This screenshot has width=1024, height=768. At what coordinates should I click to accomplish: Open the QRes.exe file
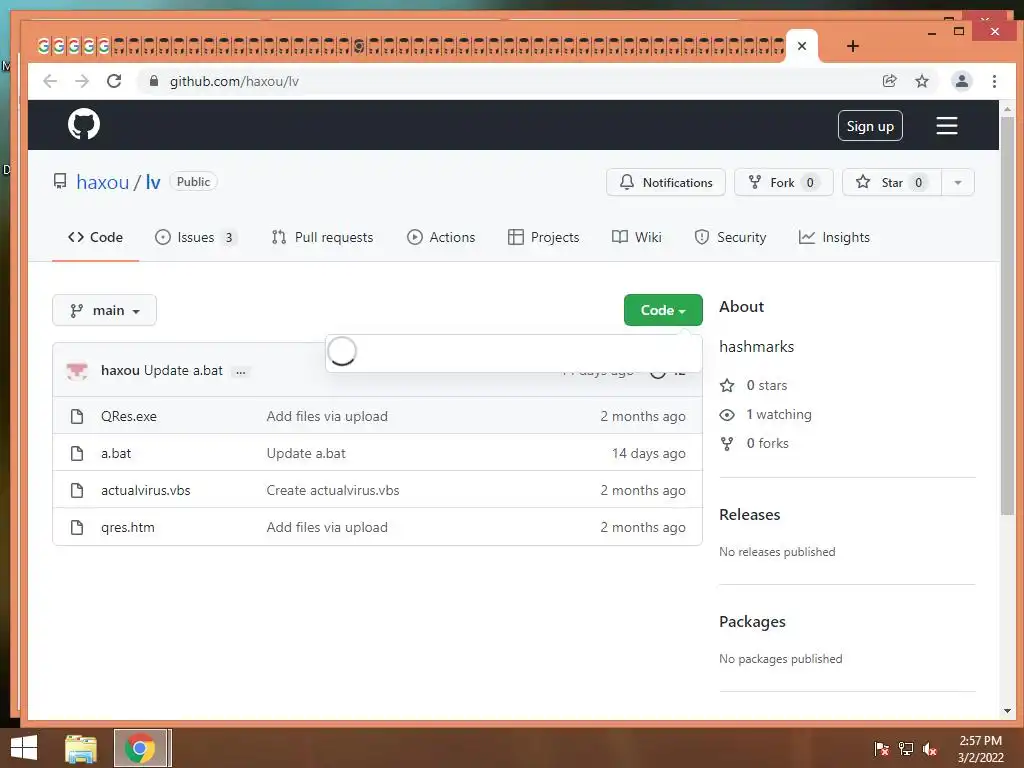click(x=129, y=416)
